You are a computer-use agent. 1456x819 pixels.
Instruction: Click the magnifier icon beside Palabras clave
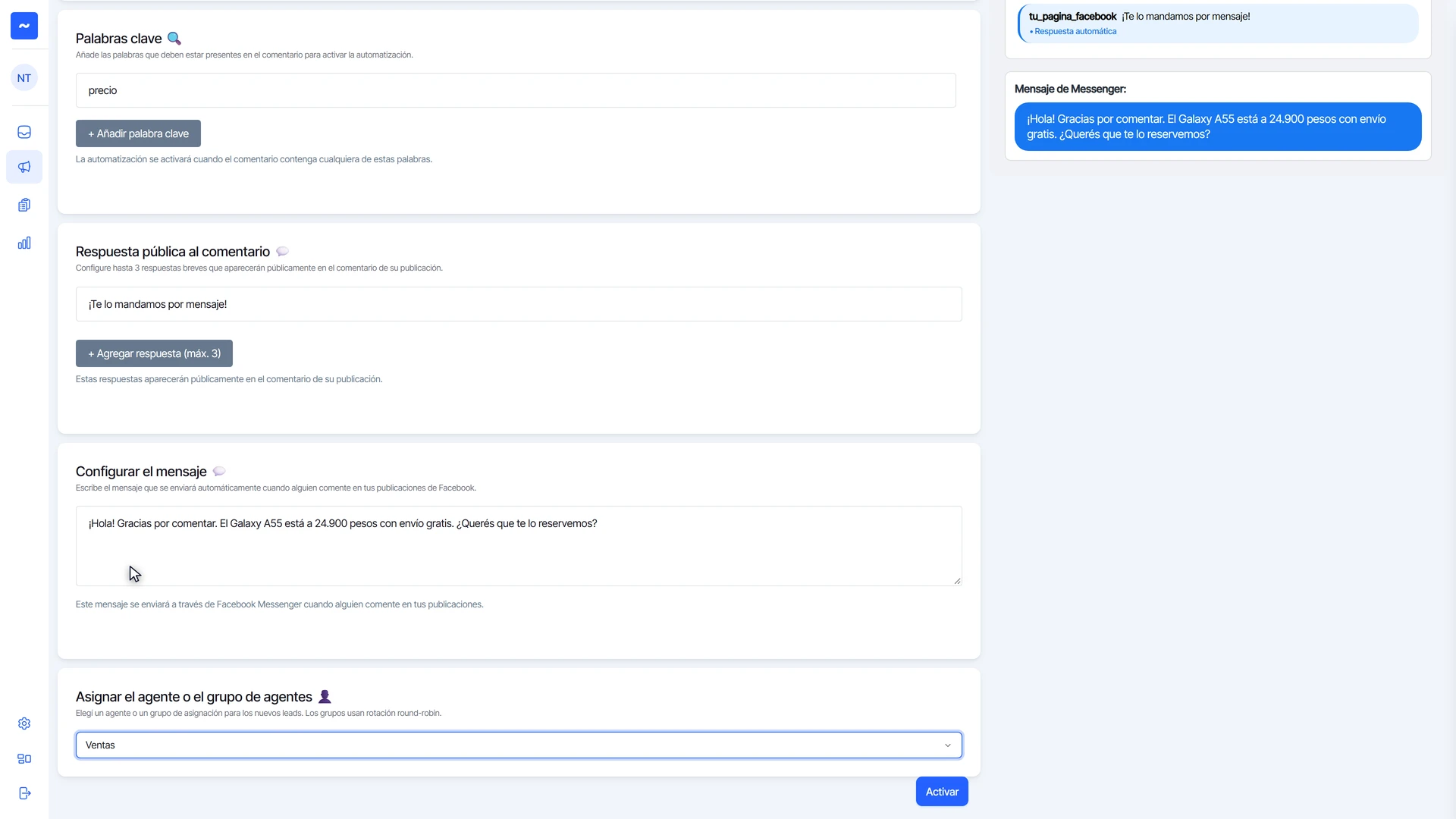pos(174,39)
